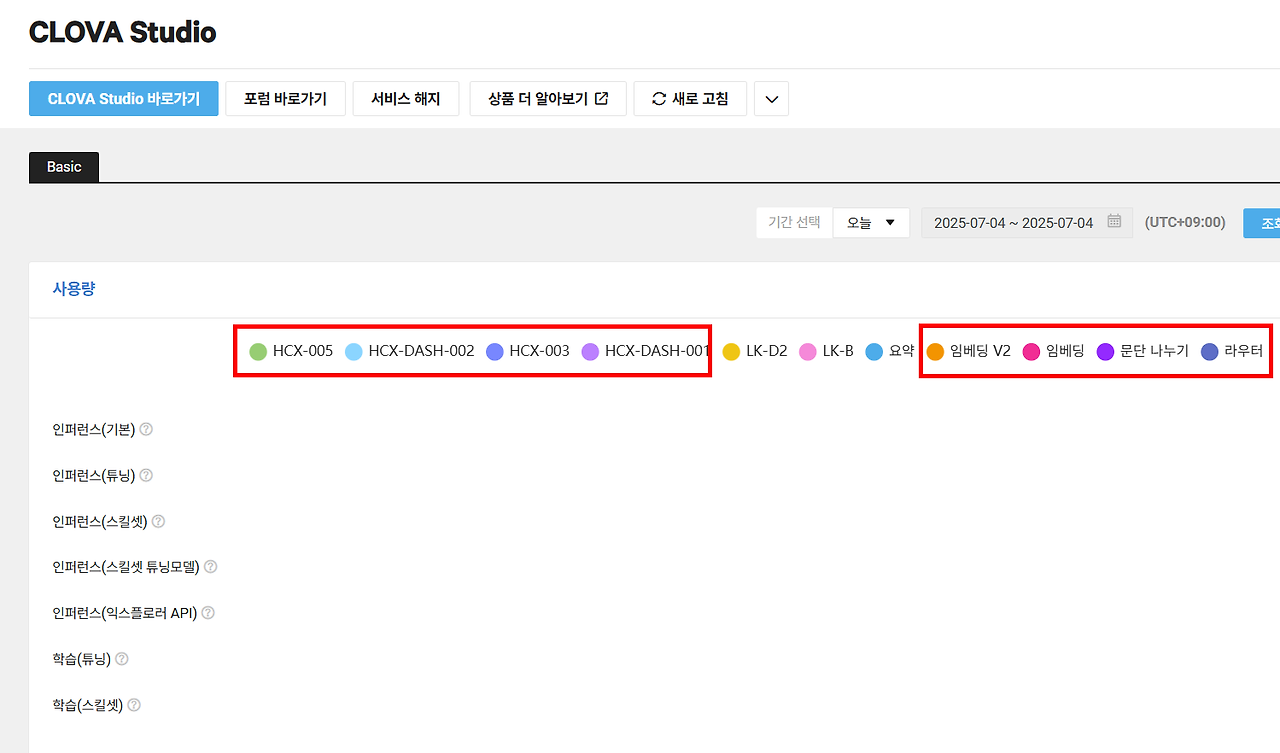Image resolution: width=1280 pixels, height=753 pixels.
Task: Click the 인퍼런스(스킬셋 튜닝모델) row label
Action: (x=126, y=567)
